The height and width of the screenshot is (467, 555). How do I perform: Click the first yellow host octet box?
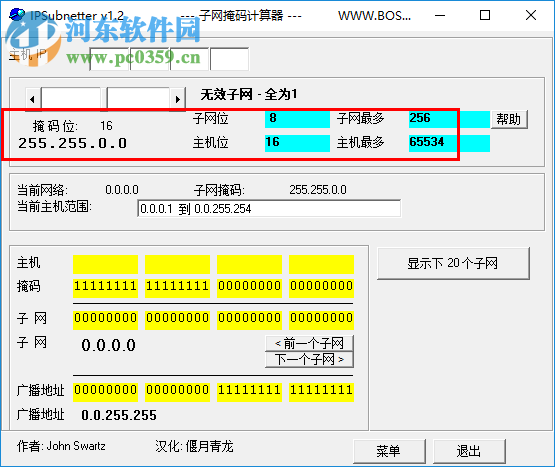pyautogui.click(x=105, y=264)
